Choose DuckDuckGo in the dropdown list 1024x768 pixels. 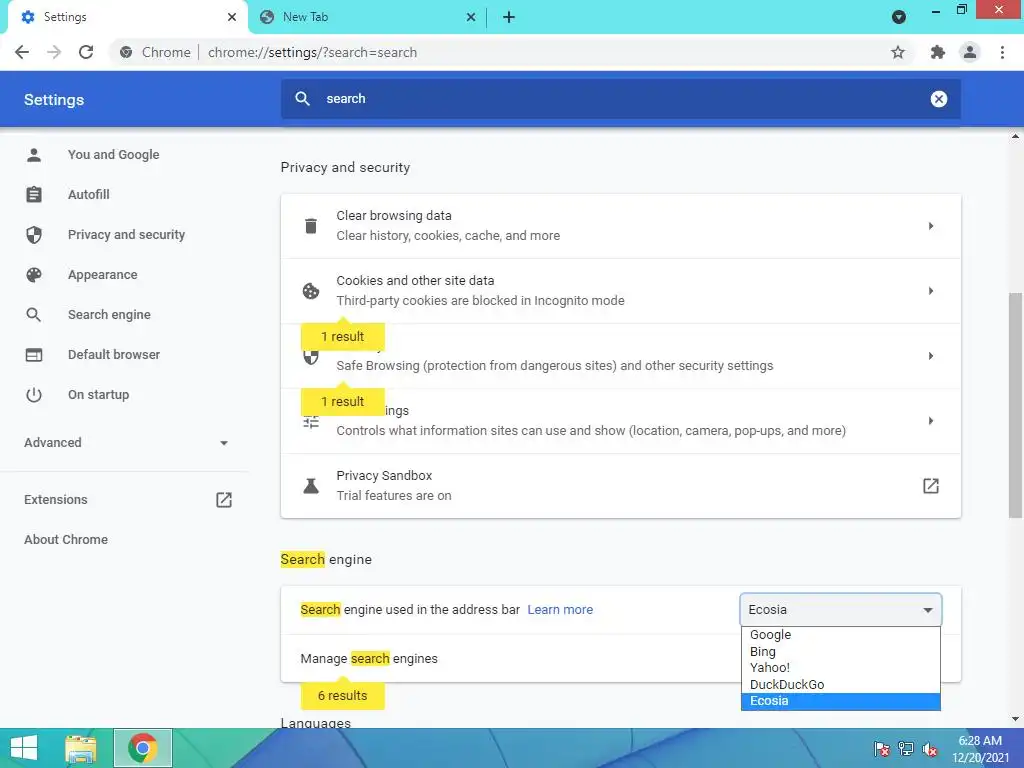tap(840, 684)
